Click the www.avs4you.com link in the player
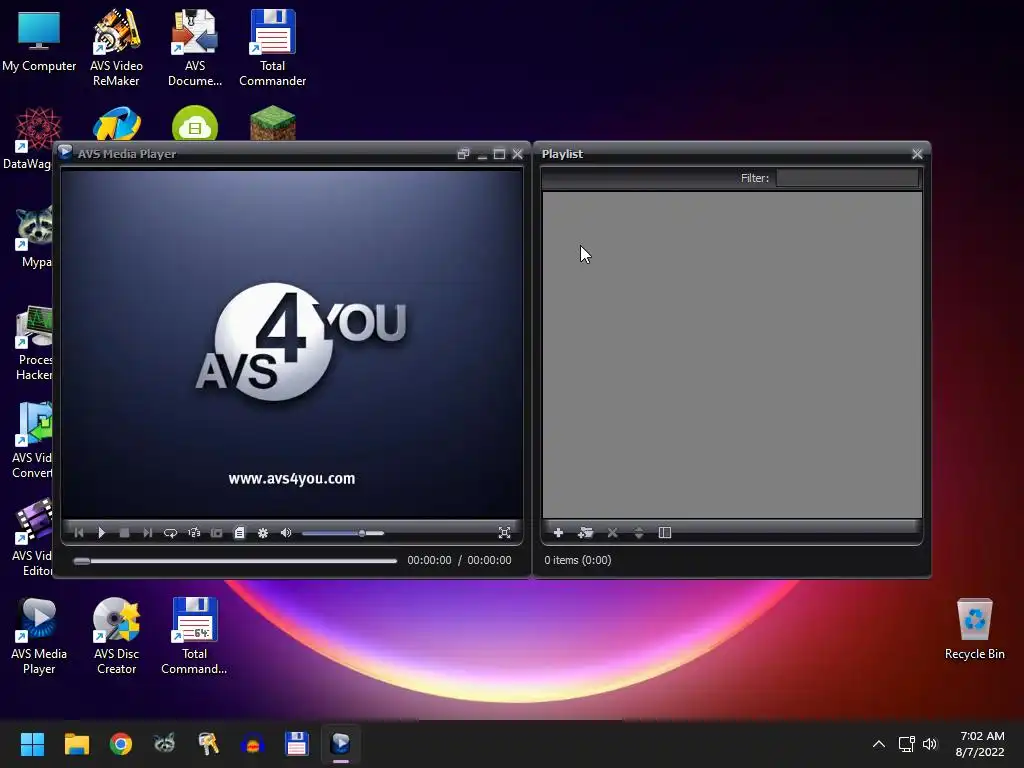This screenshot has width=1024, height=768. 292,479
